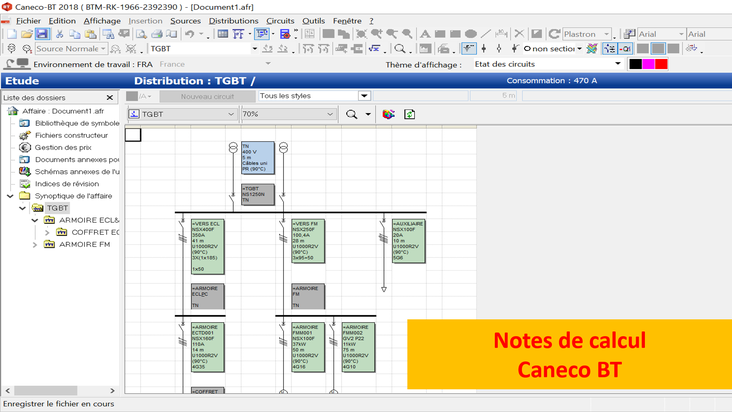The image size is (732, 412).
Task: Click the magenta color swatch
Action: tap(648, 64)
